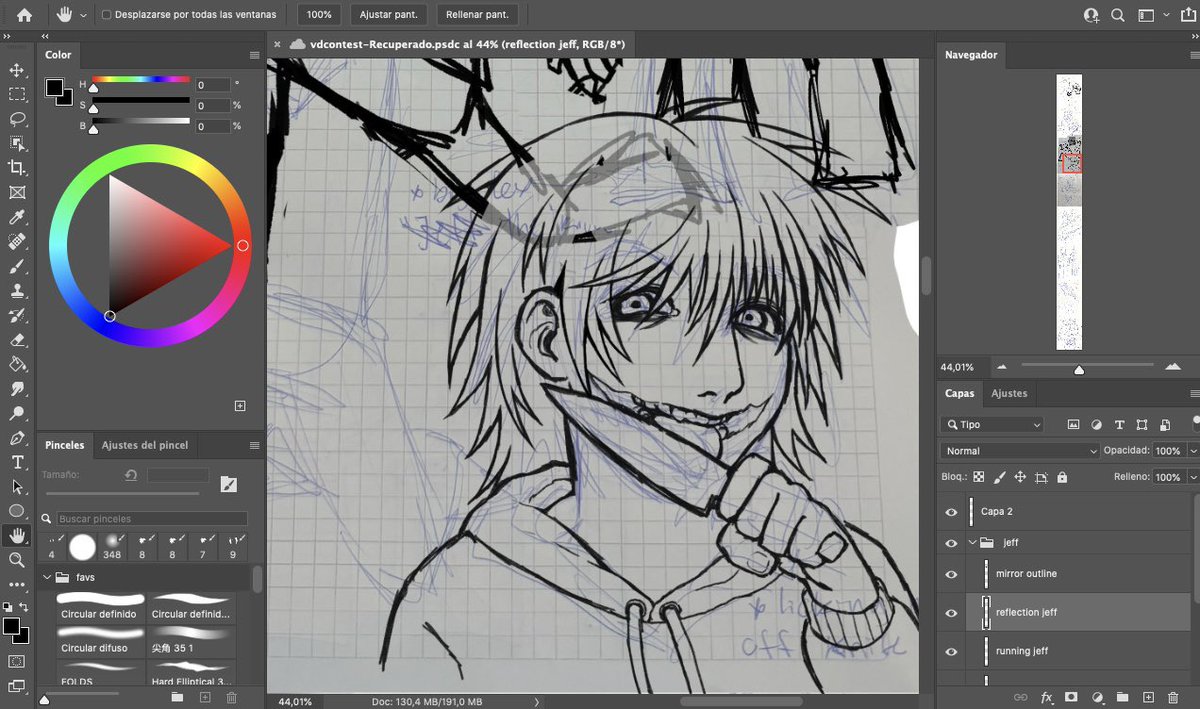1200x709 pixels.
Task: Select the Lasso tool
Action: [x=17, y=118]
